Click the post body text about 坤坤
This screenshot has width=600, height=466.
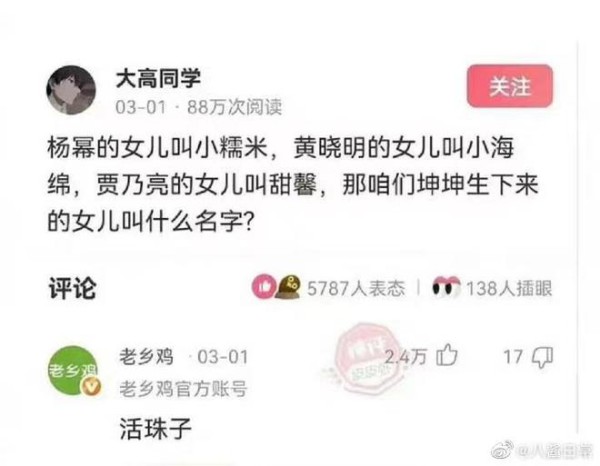tap(293, 184)
